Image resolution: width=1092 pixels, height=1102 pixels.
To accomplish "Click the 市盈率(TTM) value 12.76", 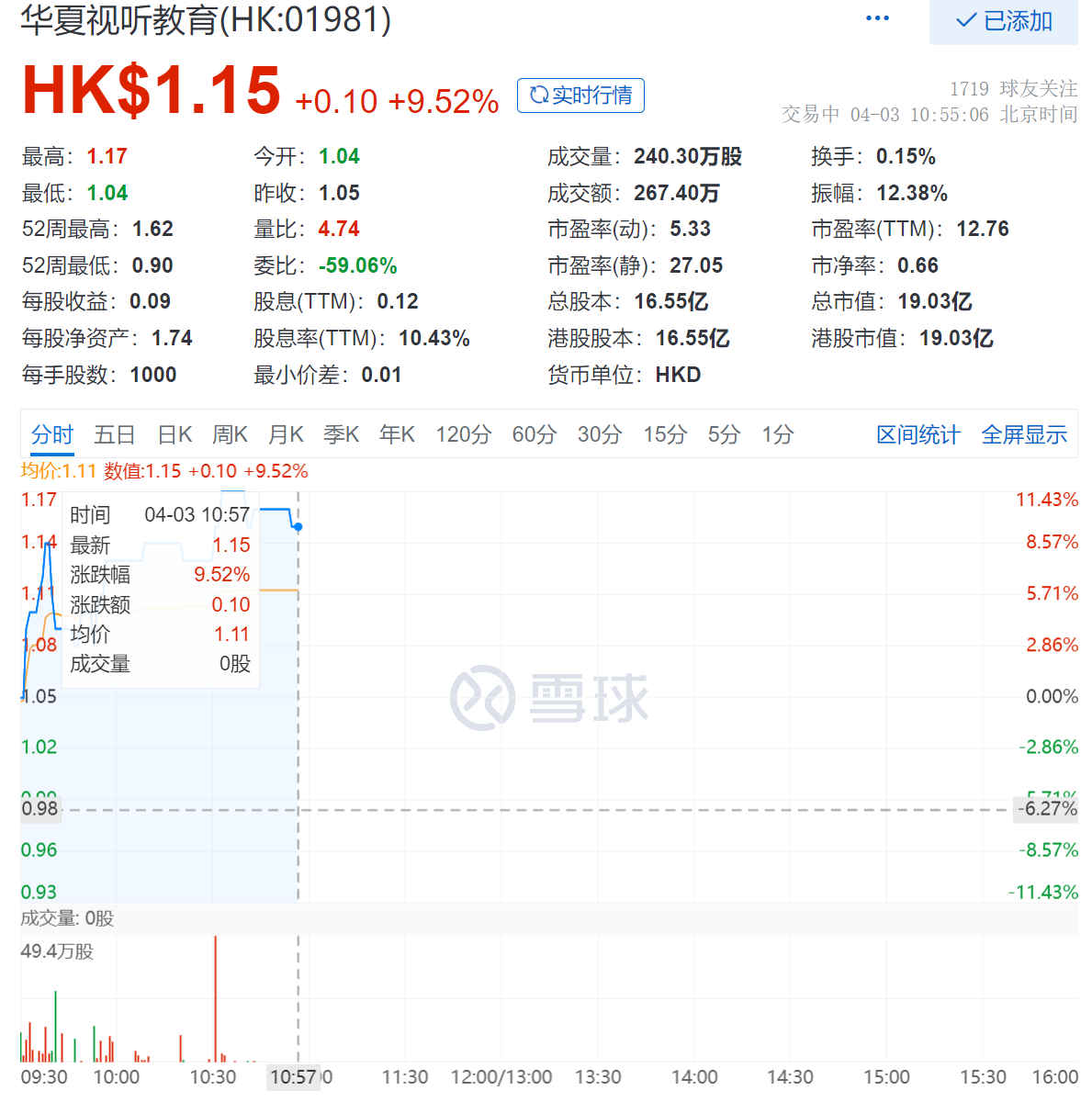I will pos(983,229).
